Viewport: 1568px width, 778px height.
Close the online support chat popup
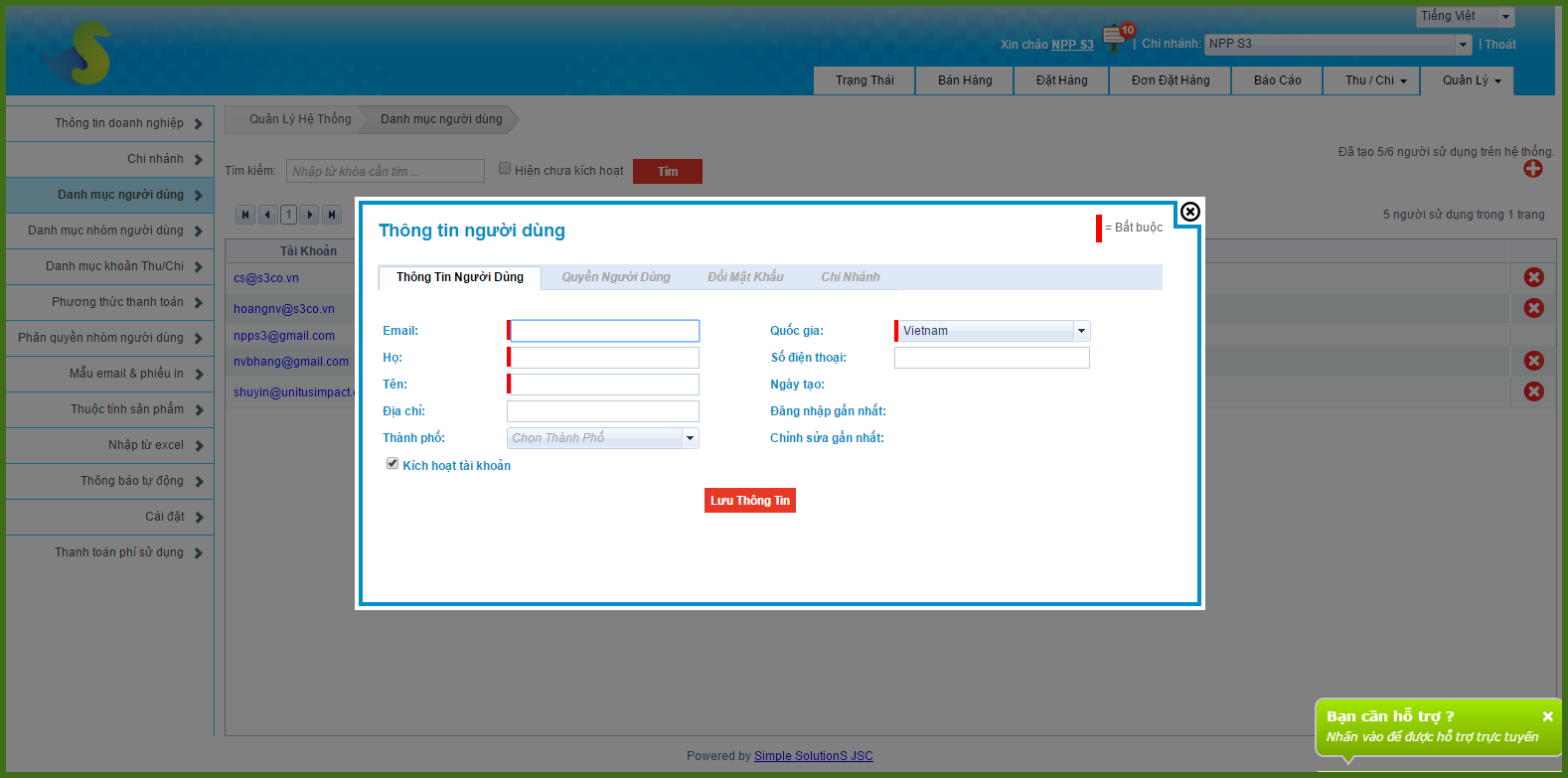tap(1547, 716)
